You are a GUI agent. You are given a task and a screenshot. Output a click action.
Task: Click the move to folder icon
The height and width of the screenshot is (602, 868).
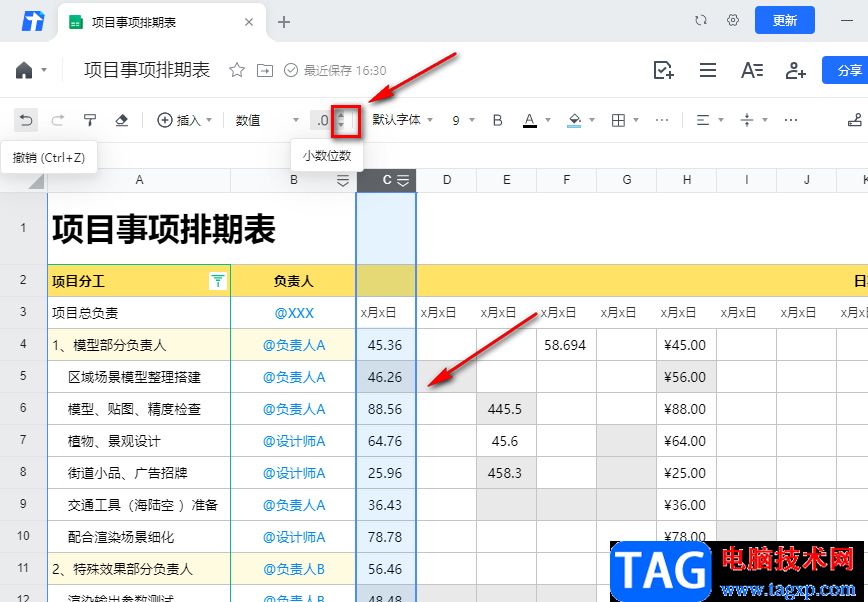(265, 70)
